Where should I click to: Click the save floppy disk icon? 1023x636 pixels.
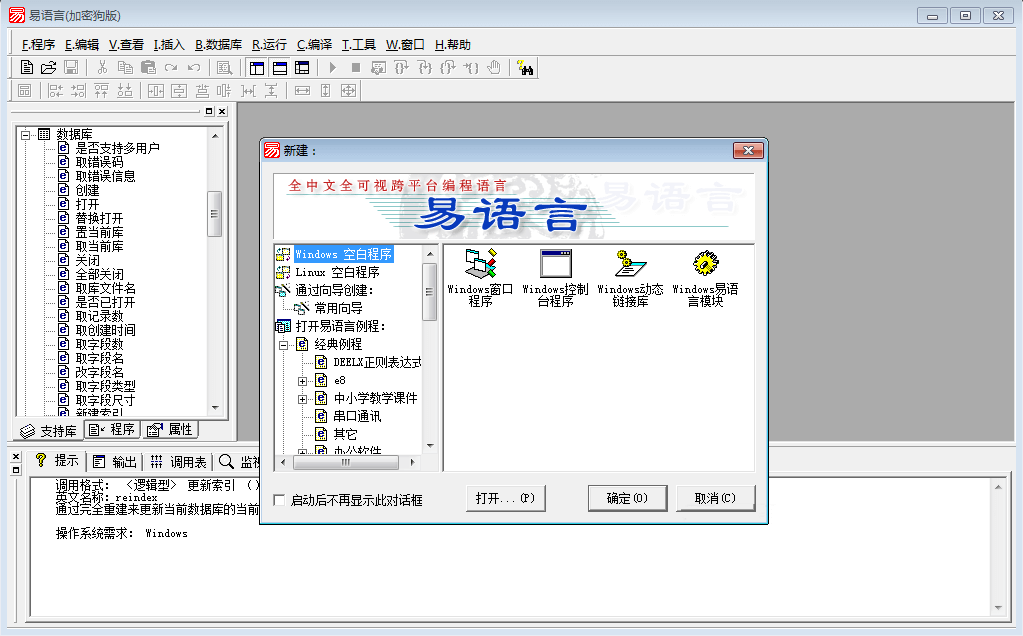pyautogui.click(x=71, y=67)
